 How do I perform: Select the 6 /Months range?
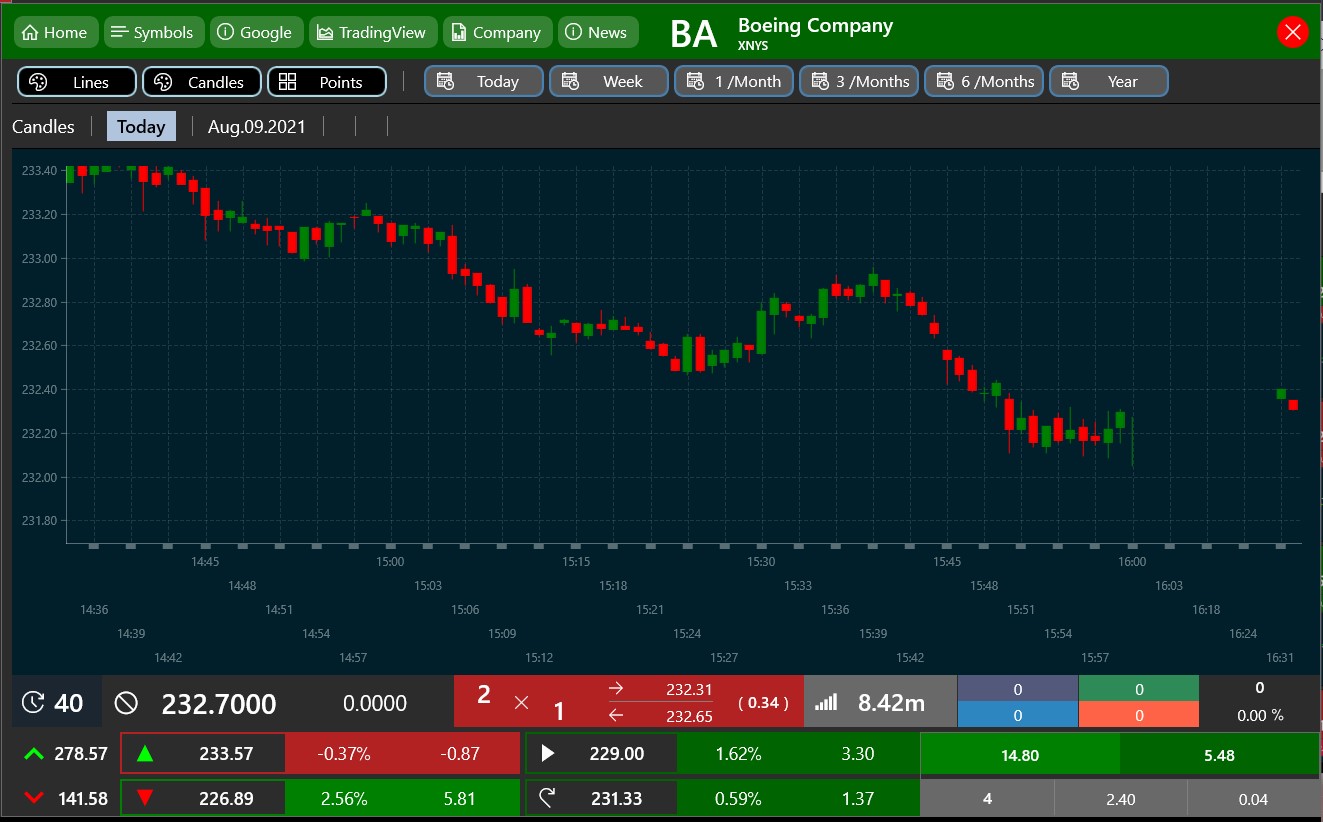984,82
